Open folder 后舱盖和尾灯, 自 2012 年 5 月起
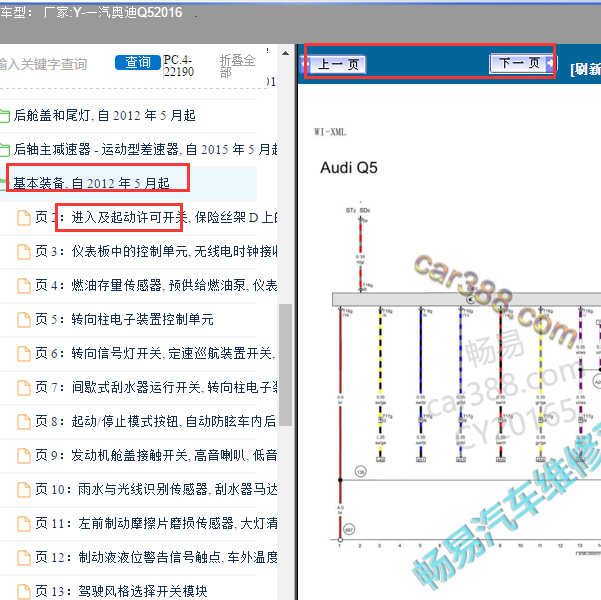Image resolution: width=601 pixels, height=600 pixels. click(x=104, y=115)
